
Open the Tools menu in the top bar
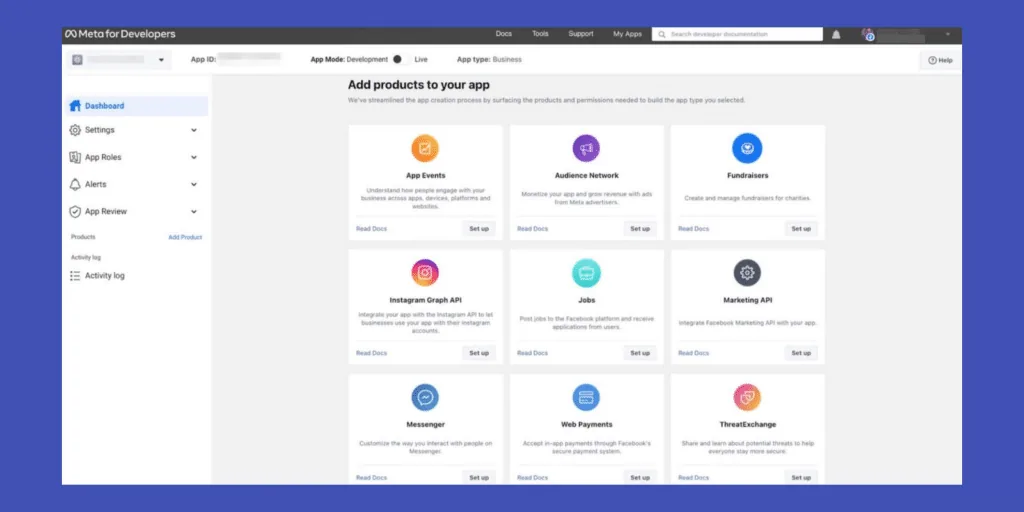[x=540, y=34]
